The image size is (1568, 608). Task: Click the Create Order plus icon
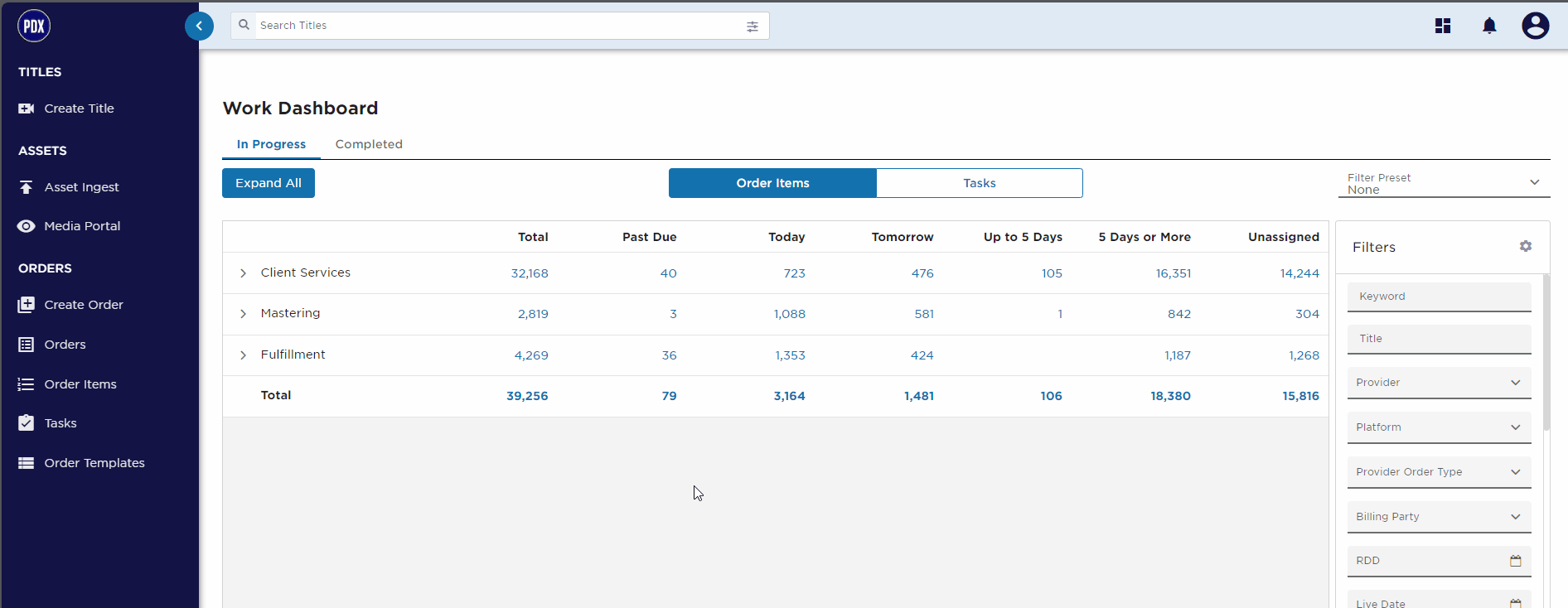click(27, 305)
